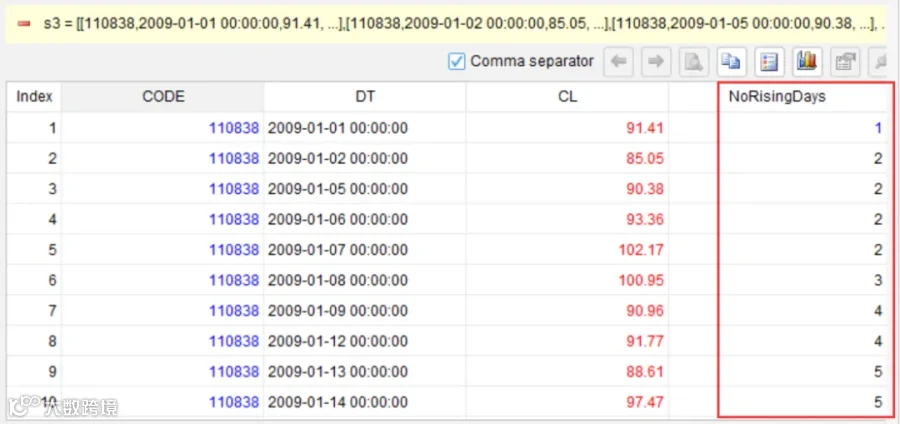Viewport: 900px width, 424px height.
Task: Select the CODE column header
Action: [x=163, y=96]
